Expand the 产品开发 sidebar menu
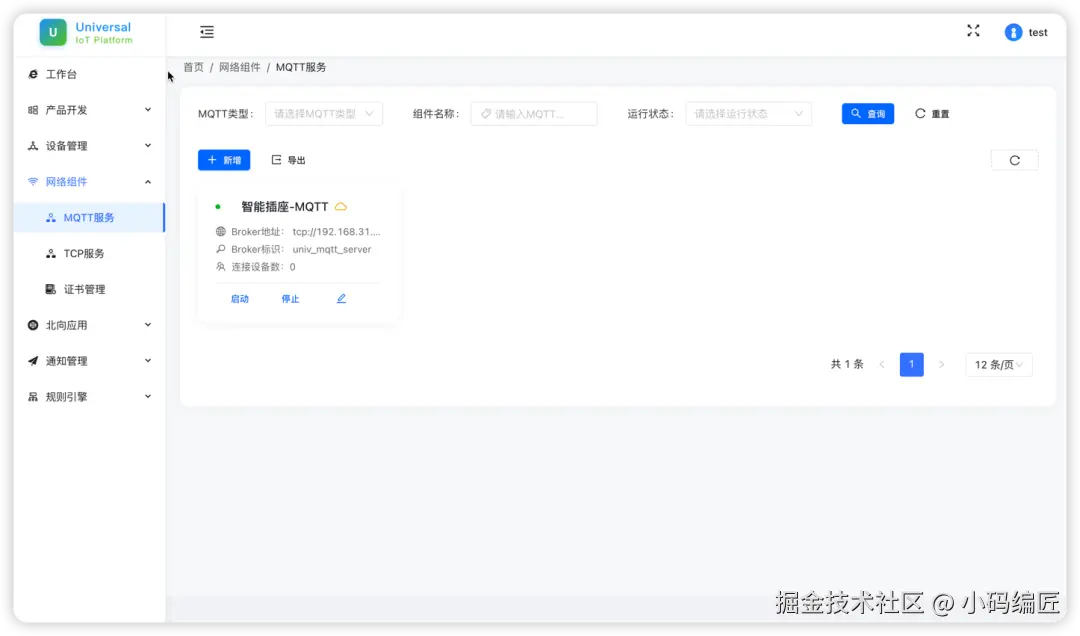Screen dimensions: 1080x636 [x=90, y=110]
